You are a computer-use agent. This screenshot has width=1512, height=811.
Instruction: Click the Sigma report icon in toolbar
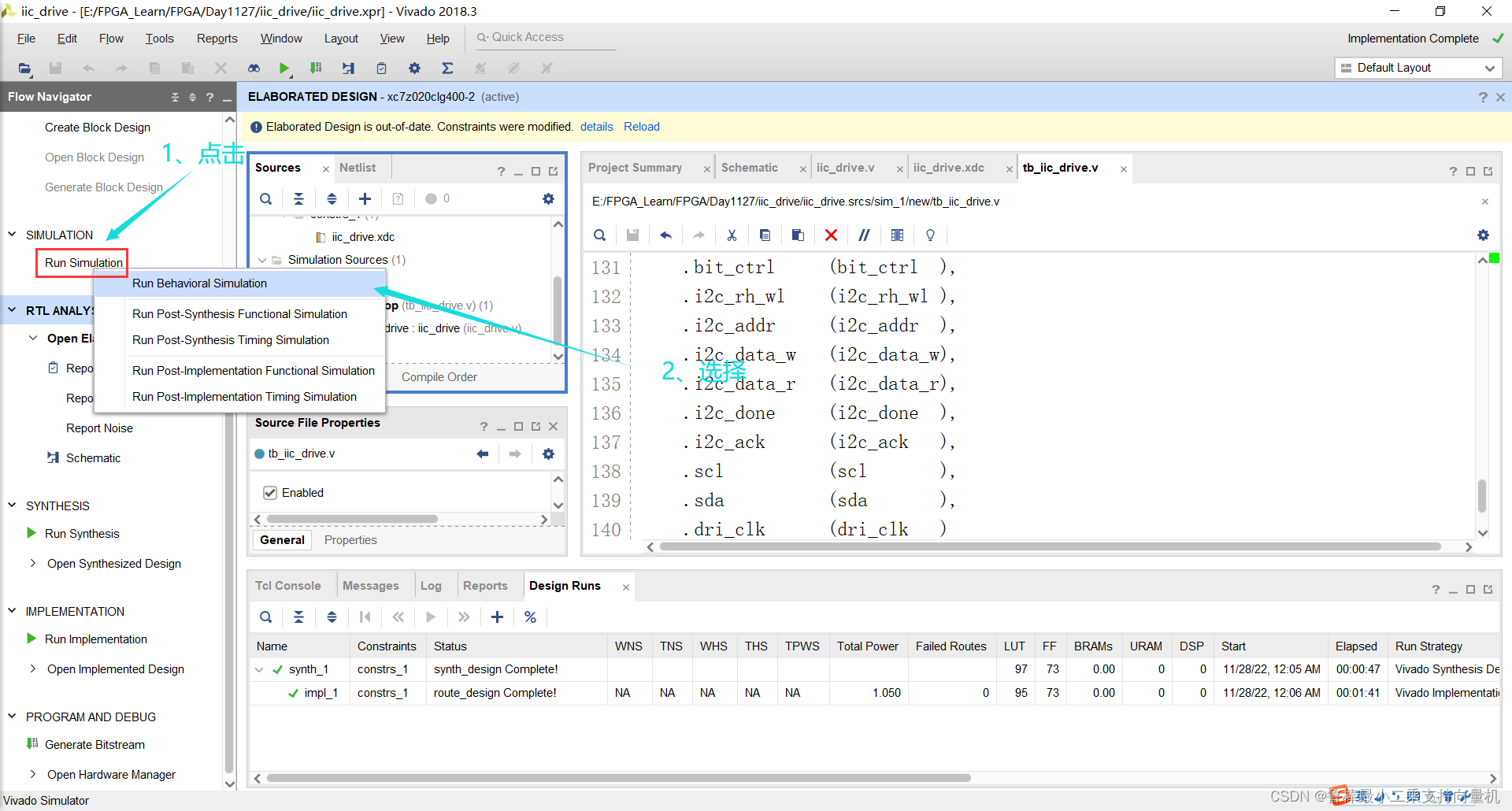(447, 69)
